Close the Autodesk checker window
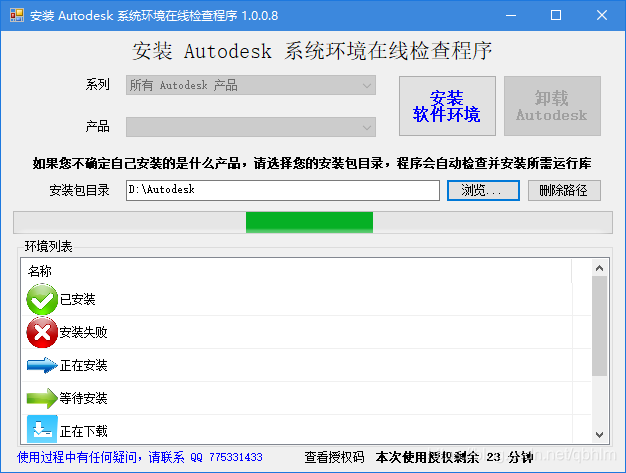The image size is (626, 473). [x=602, y=15]
